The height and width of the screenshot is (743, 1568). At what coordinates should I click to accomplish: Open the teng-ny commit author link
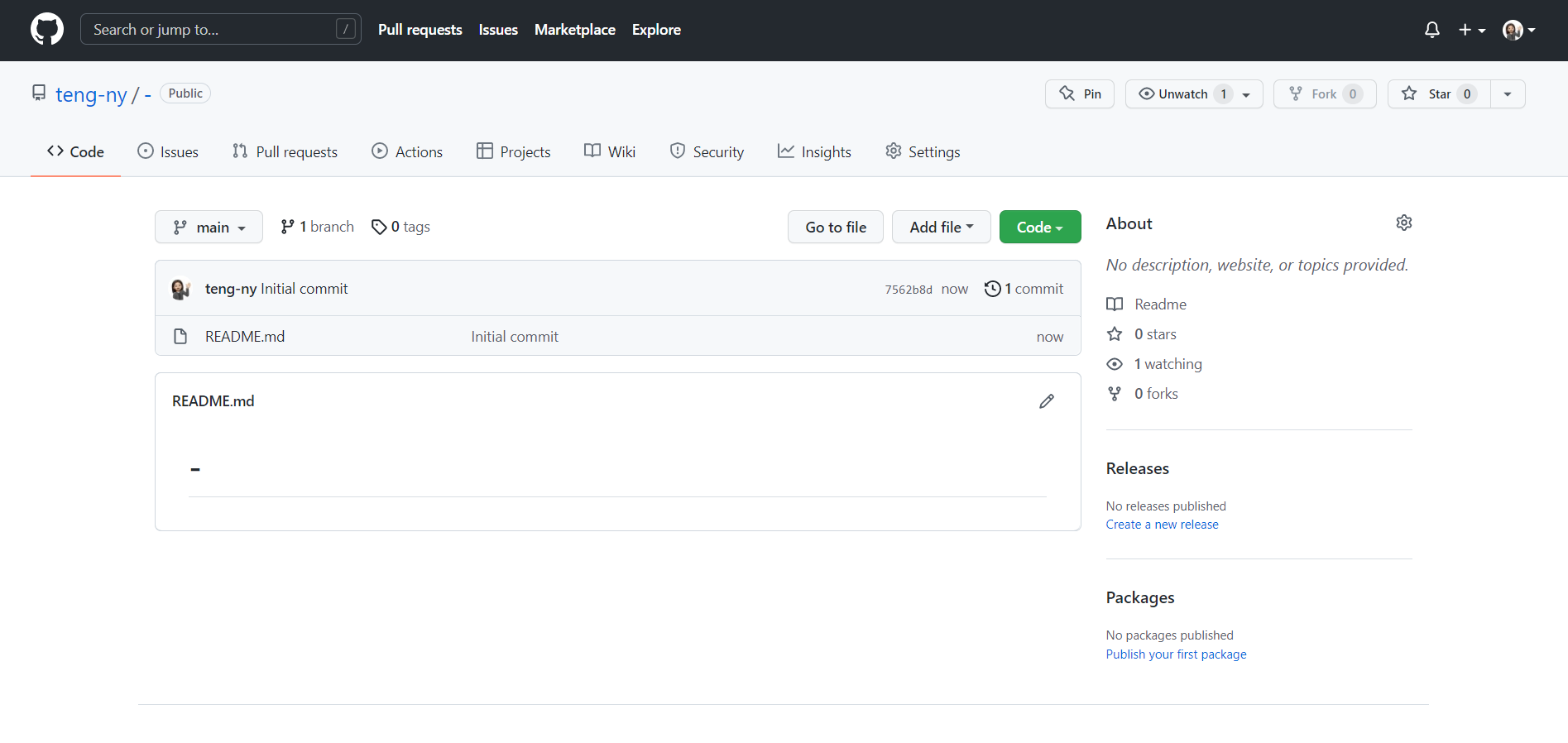231,289
